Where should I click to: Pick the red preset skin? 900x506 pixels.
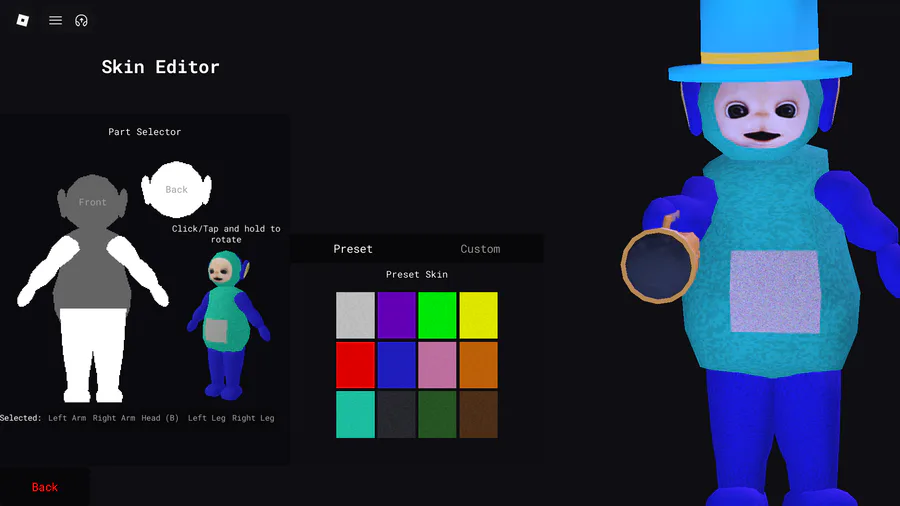(355, 365)
